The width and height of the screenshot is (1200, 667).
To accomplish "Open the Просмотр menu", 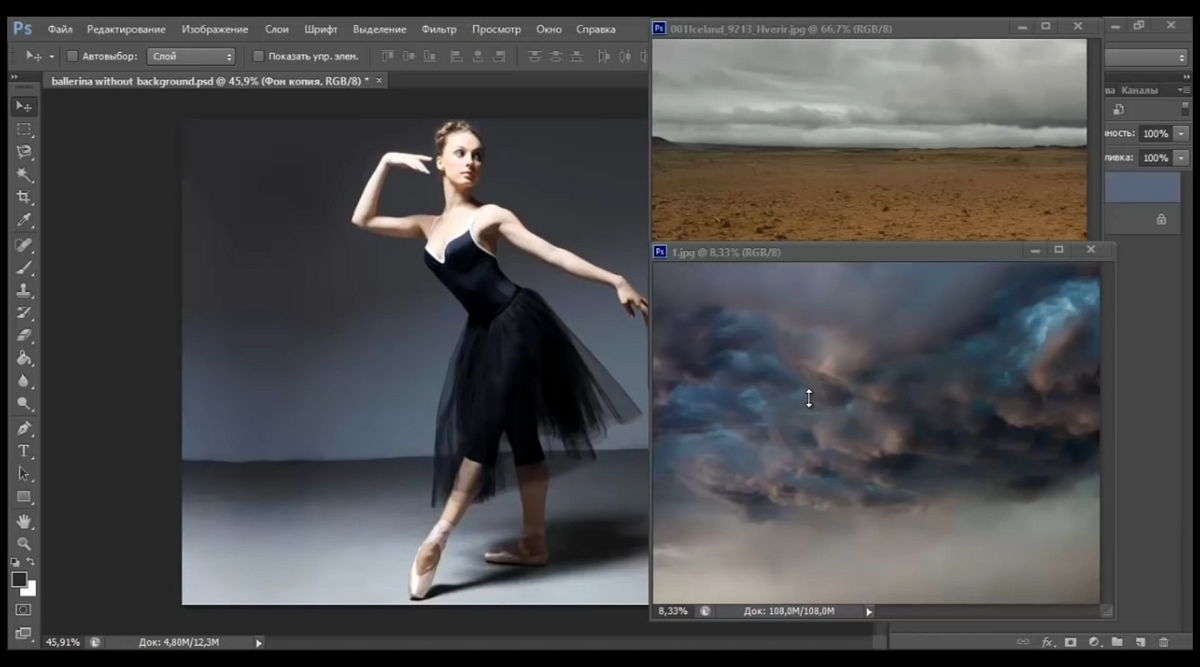I will point(496,30).
